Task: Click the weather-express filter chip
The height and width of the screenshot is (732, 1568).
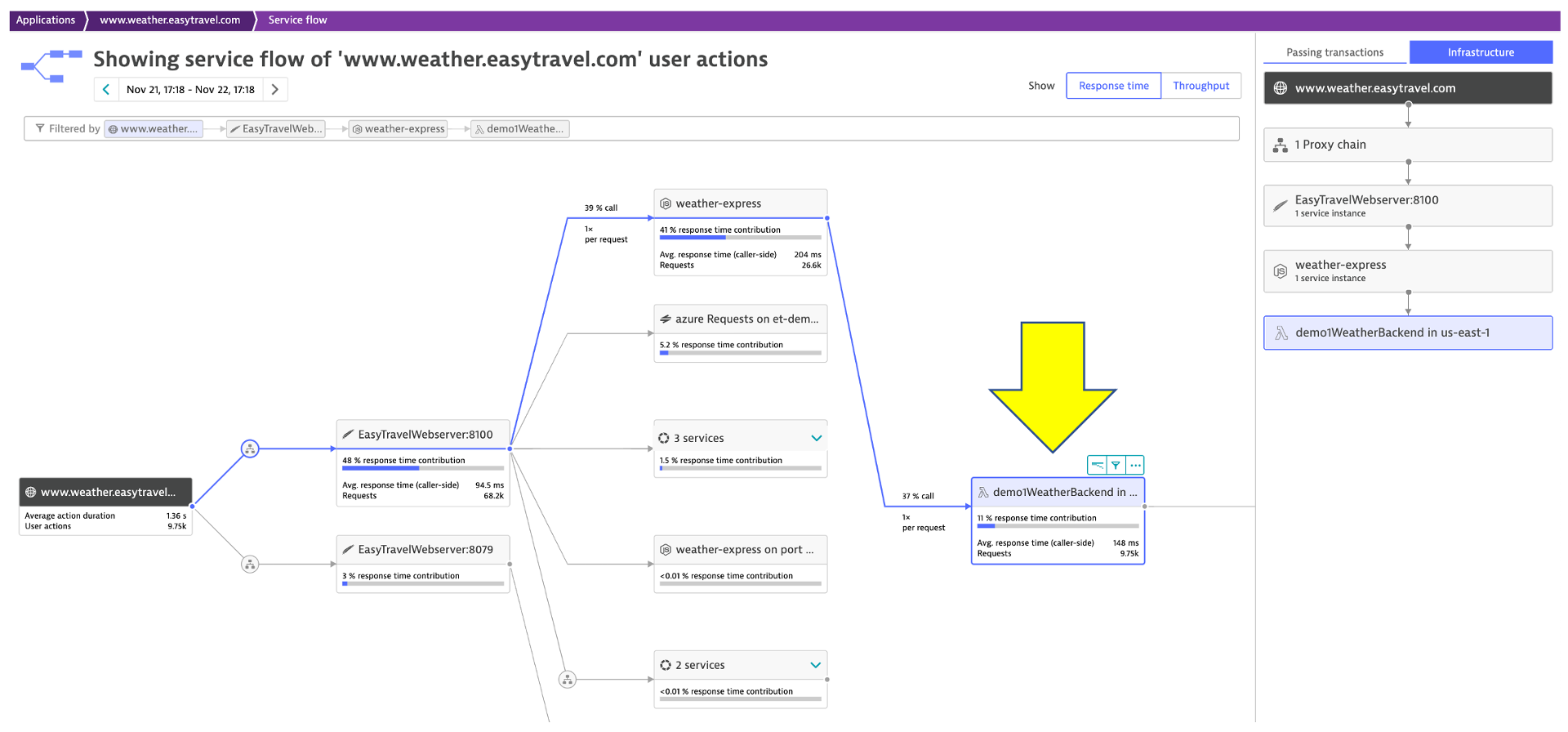Action: click(399, 129)
